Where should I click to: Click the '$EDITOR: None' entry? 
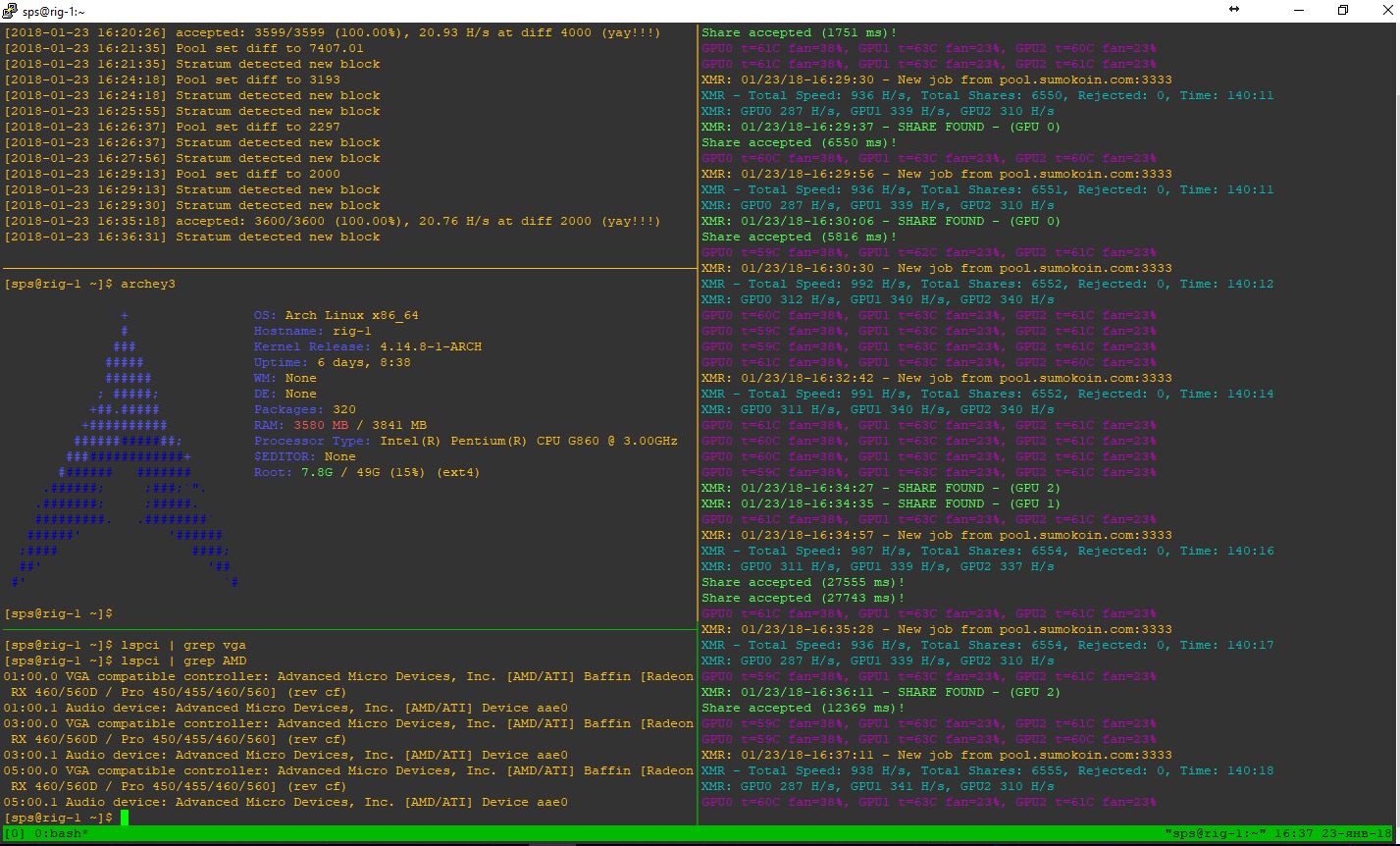(x=305, y=456)
